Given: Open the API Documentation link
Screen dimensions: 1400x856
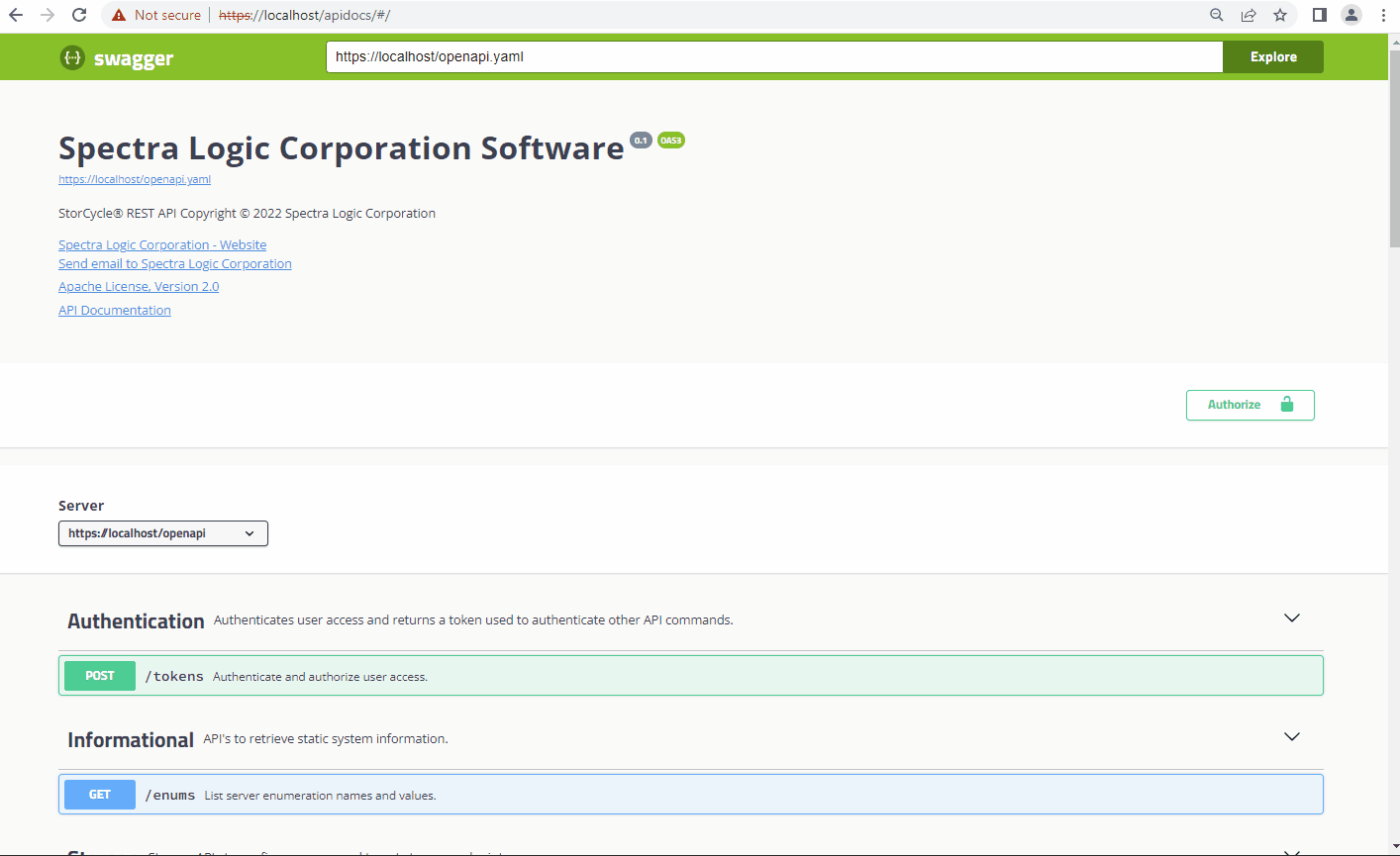Looking at the screenshot, I should (115, 310).
